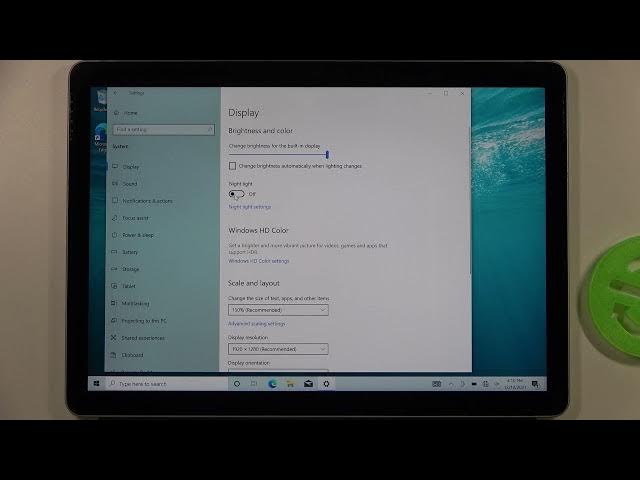Viewport: 640px width, 480px height.
Task: Toggle the Night light switch
Action: 236,194
